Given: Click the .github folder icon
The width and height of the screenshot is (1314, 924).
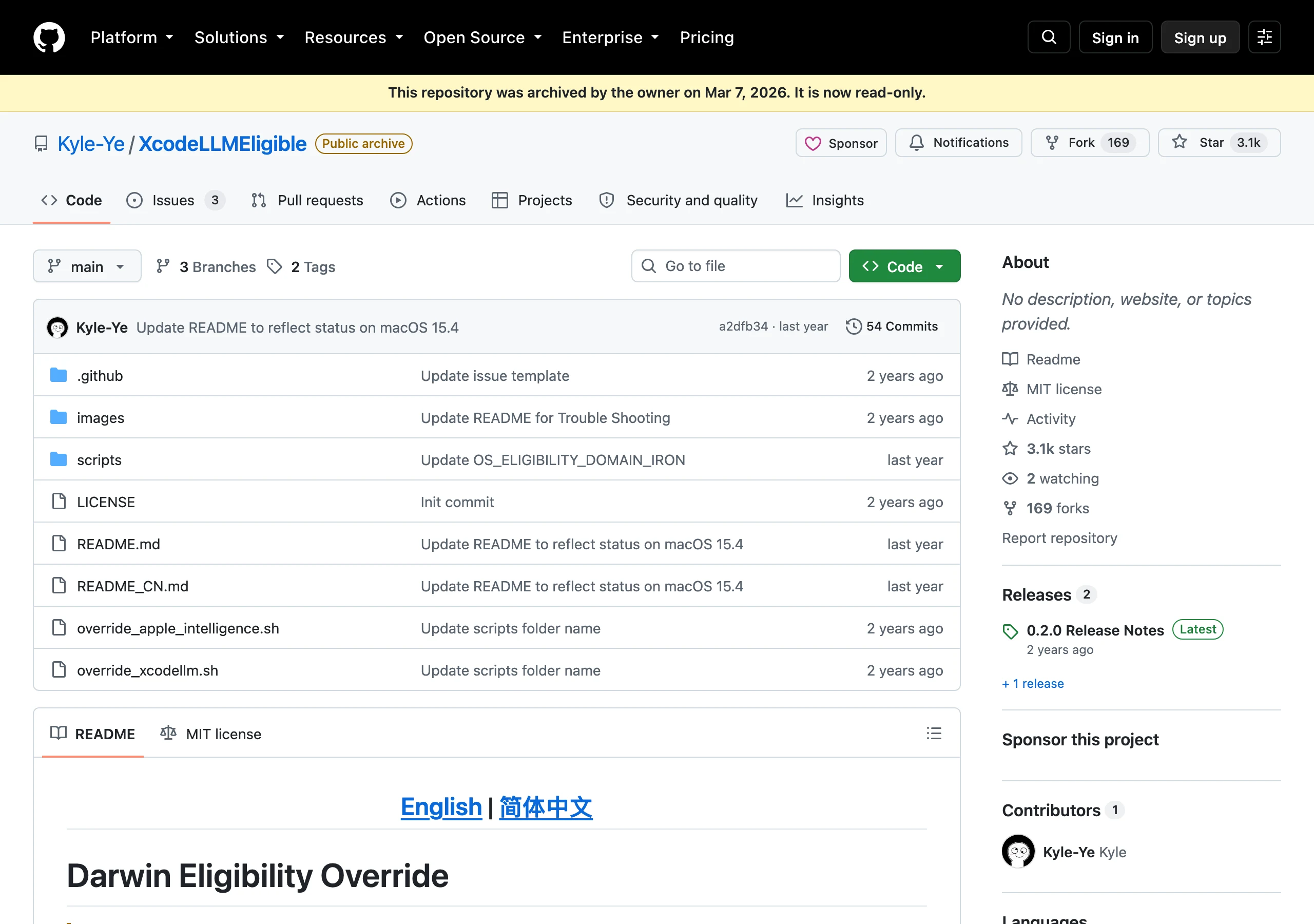Looking at the screenshot, I should (x=59, y=375).
